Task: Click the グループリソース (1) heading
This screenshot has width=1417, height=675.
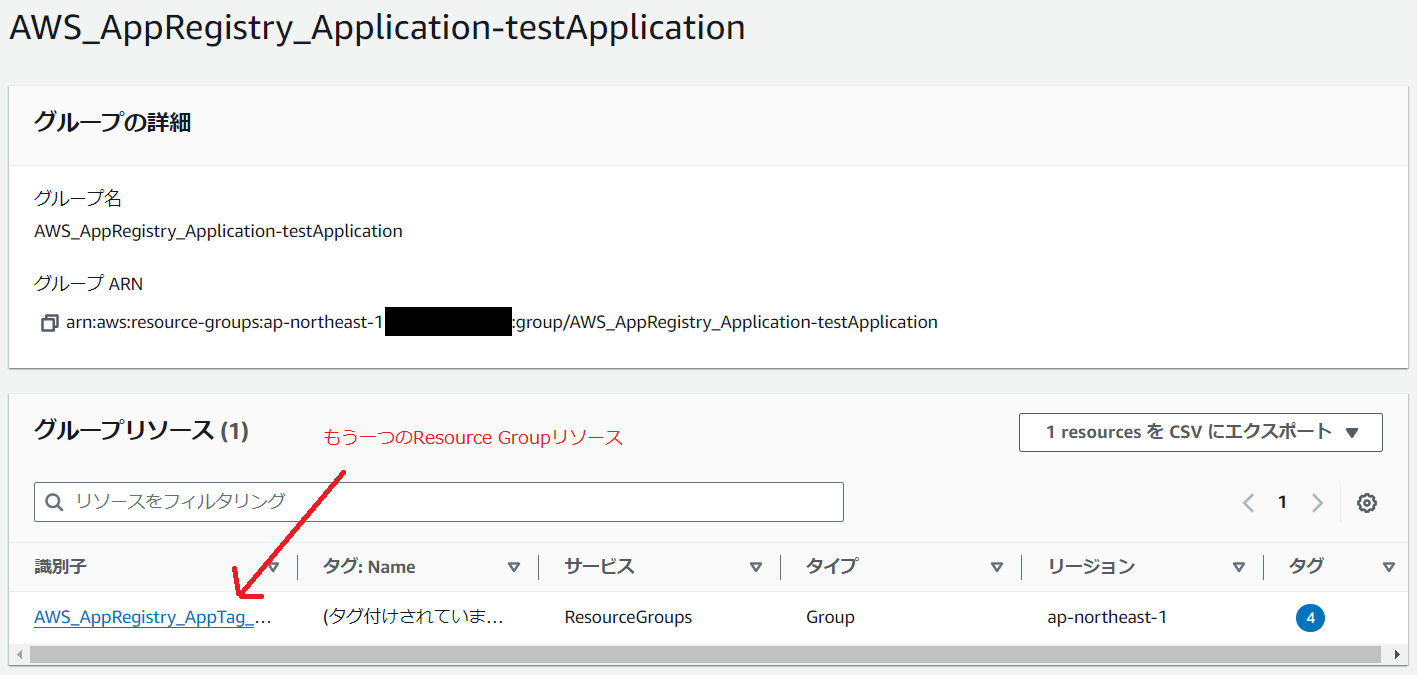Action: [x=141, y=431]
